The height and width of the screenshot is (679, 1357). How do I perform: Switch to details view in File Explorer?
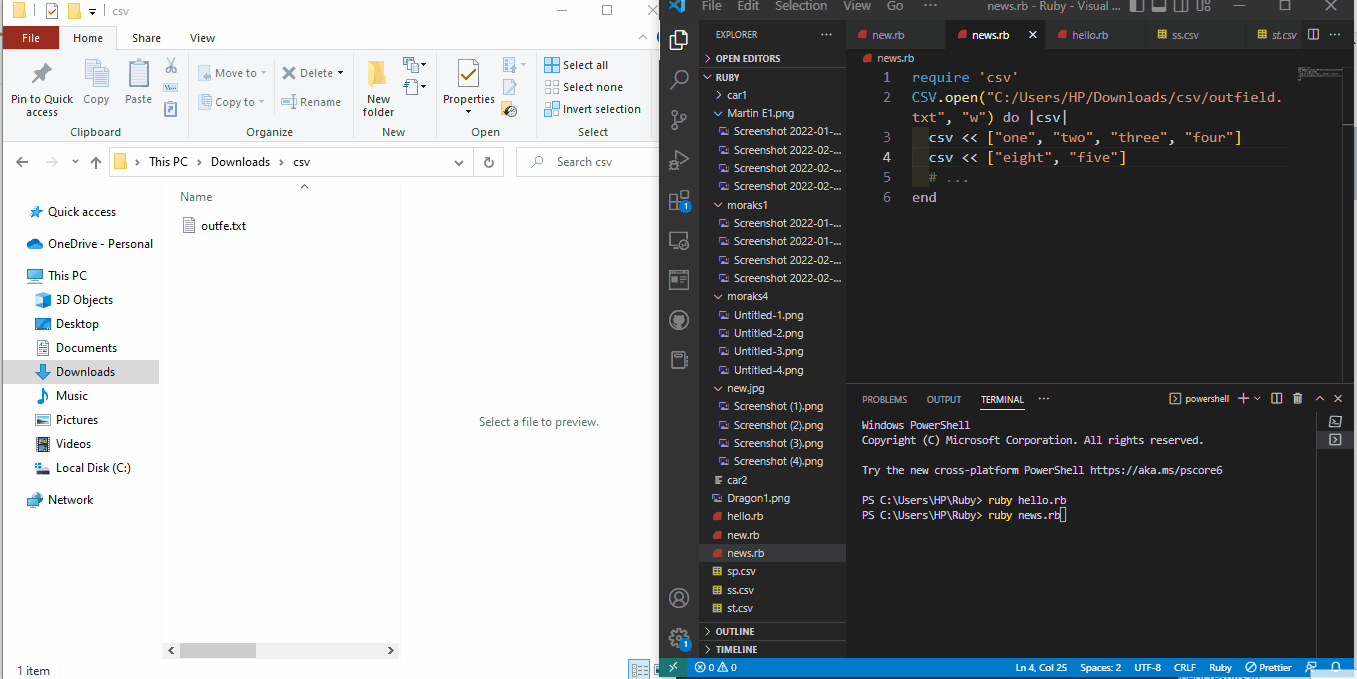tap(638, 669)
